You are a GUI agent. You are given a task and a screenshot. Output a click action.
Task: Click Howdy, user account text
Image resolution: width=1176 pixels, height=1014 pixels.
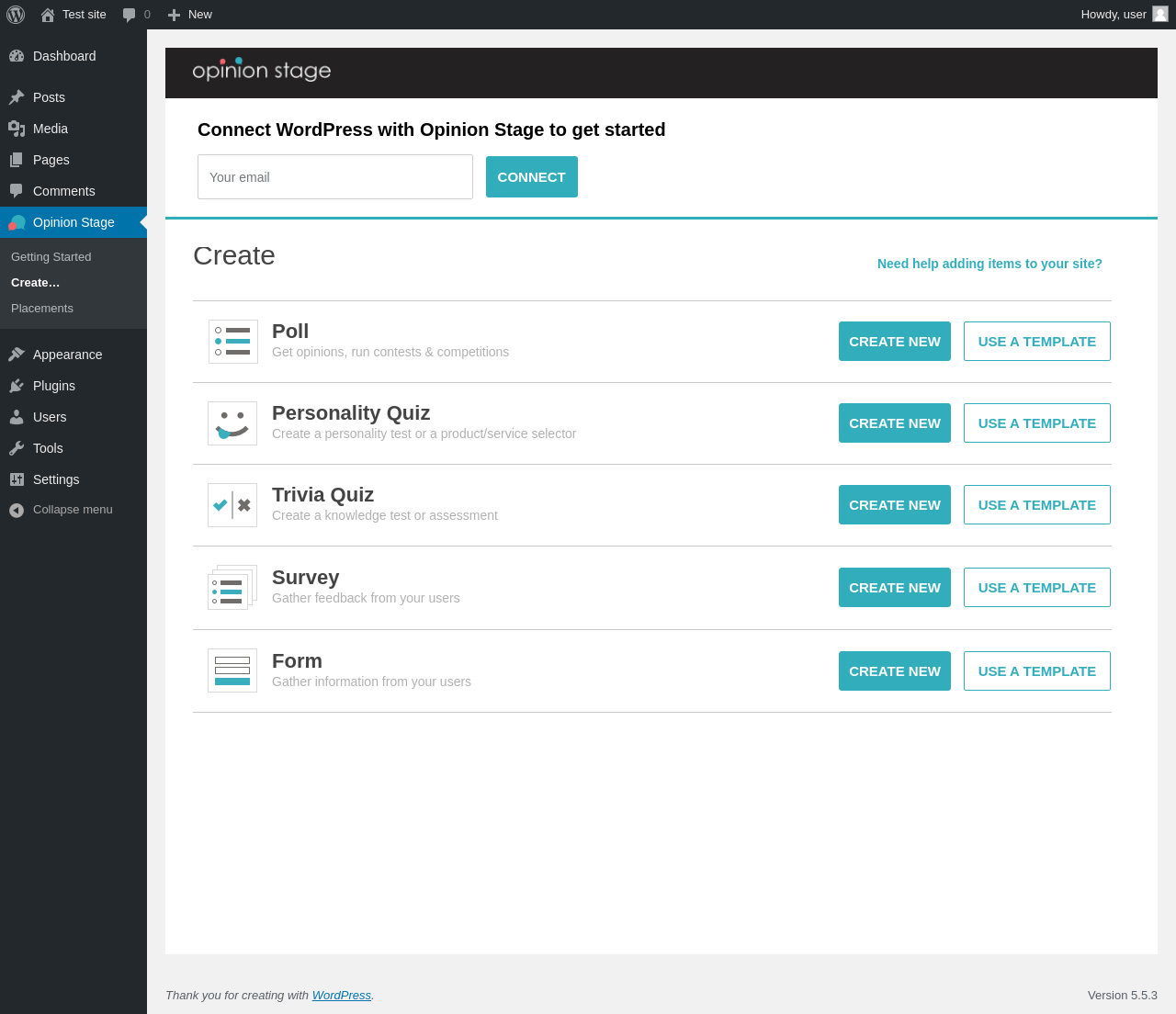(1114, 15)
